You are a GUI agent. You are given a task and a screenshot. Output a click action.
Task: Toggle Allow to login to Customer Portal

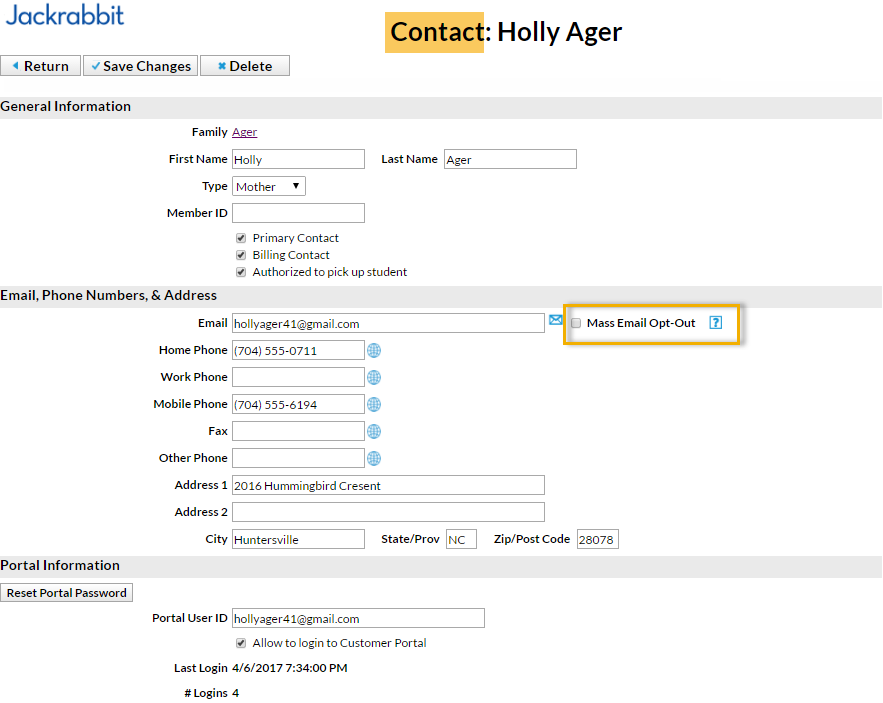coord(241,643)
